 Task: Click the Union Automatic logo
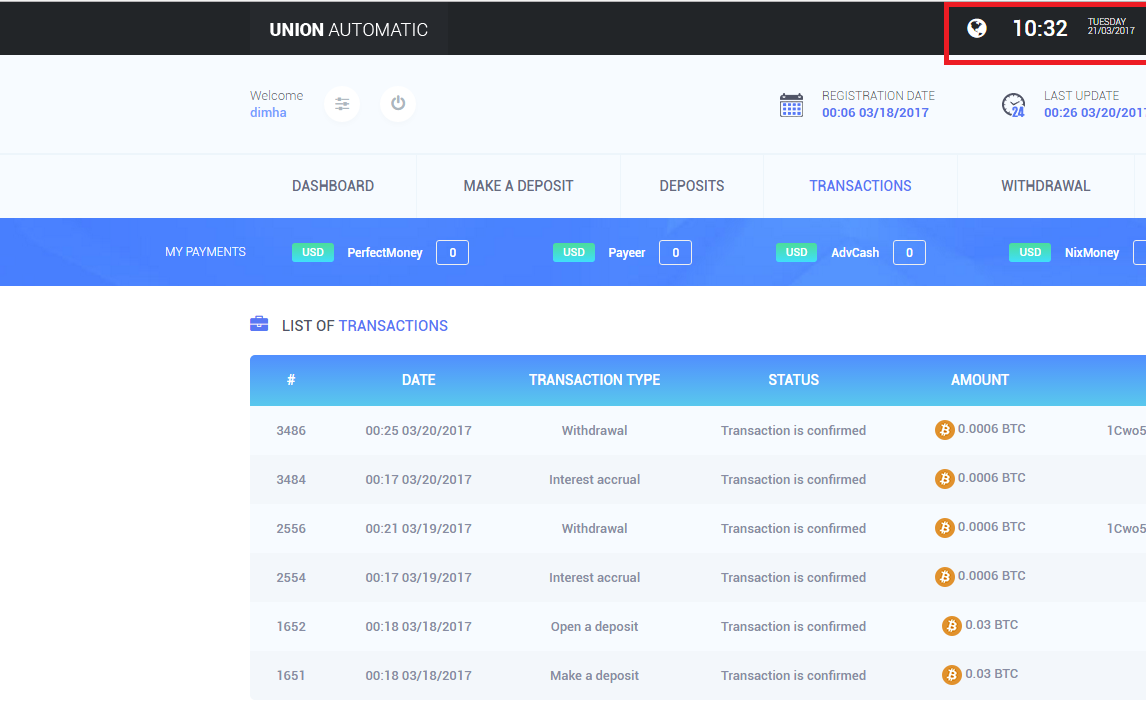(x=348, y=30)
